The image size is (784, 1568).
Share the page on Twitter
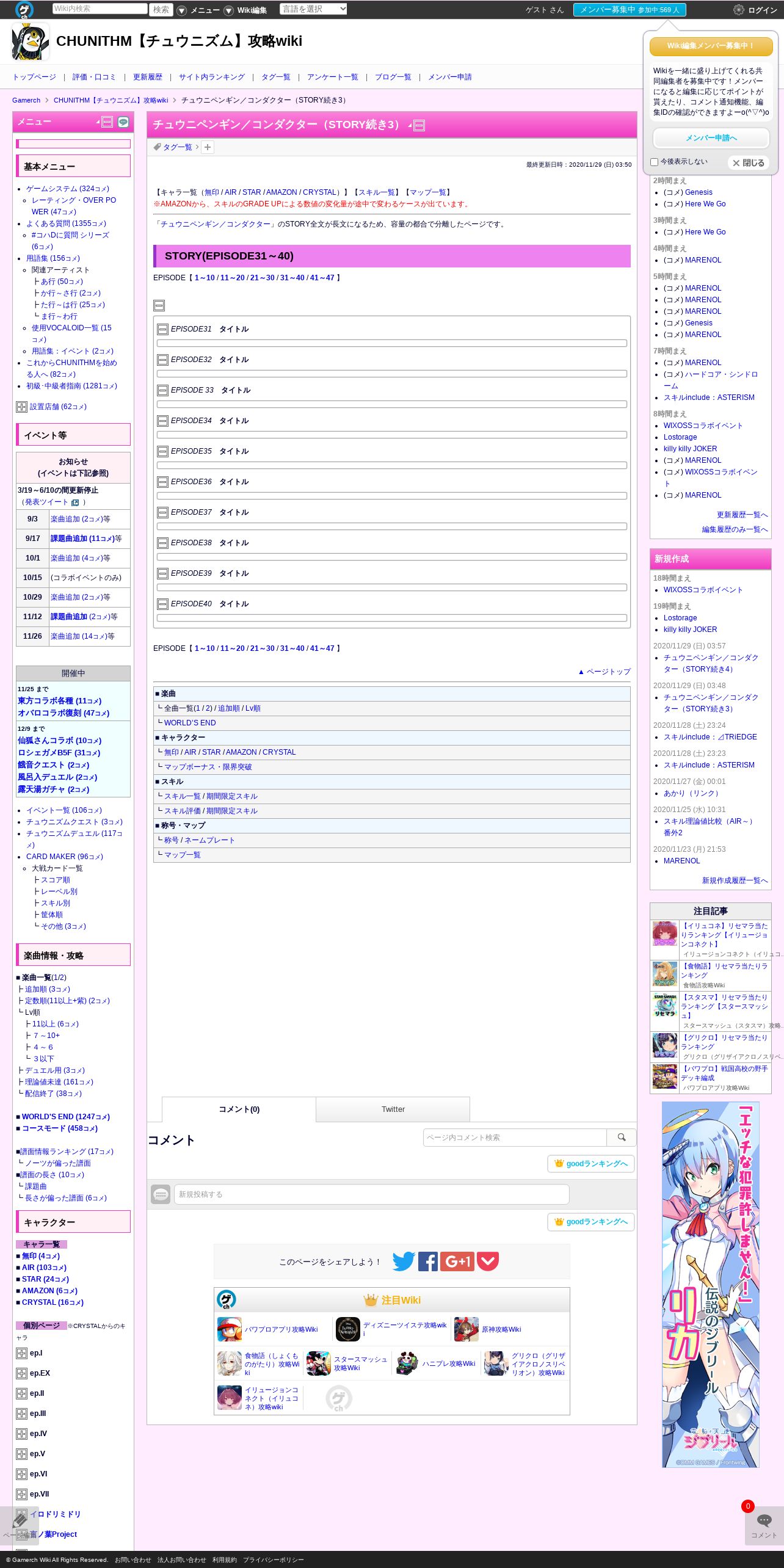coord(404,1261)
